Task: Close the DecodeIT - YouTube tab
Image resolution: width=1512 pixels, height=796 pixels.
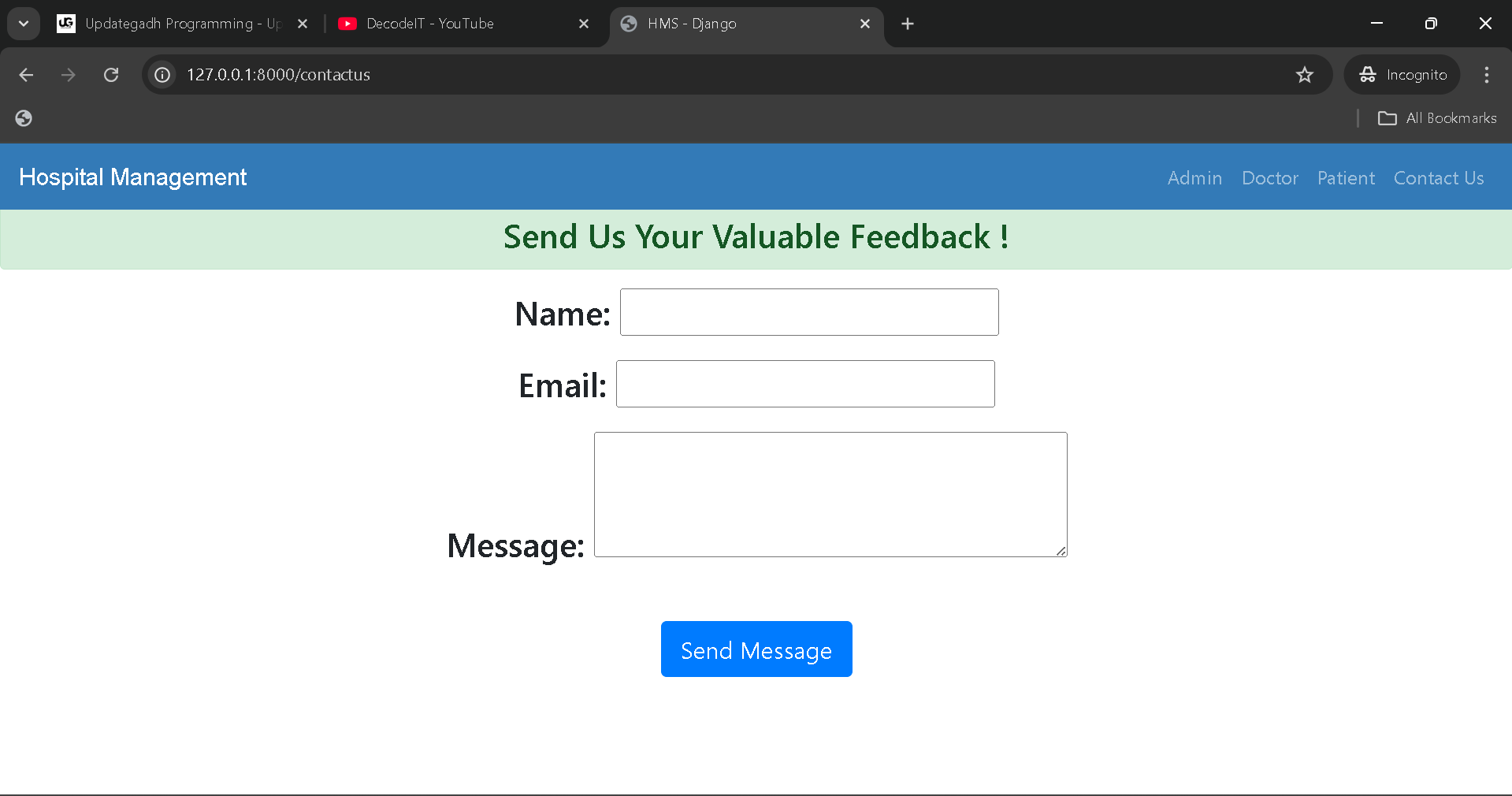Action: [584, 24]
